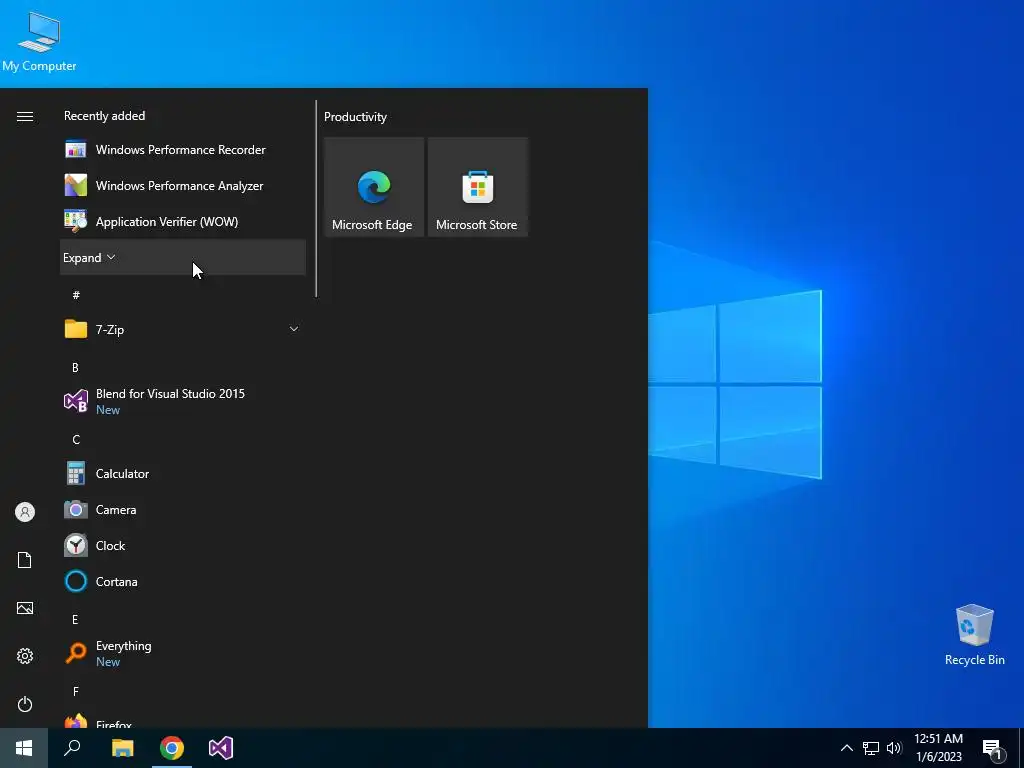Click the Productivity group title
This screenshot has height=768, width=1024.
click(355, 117)
